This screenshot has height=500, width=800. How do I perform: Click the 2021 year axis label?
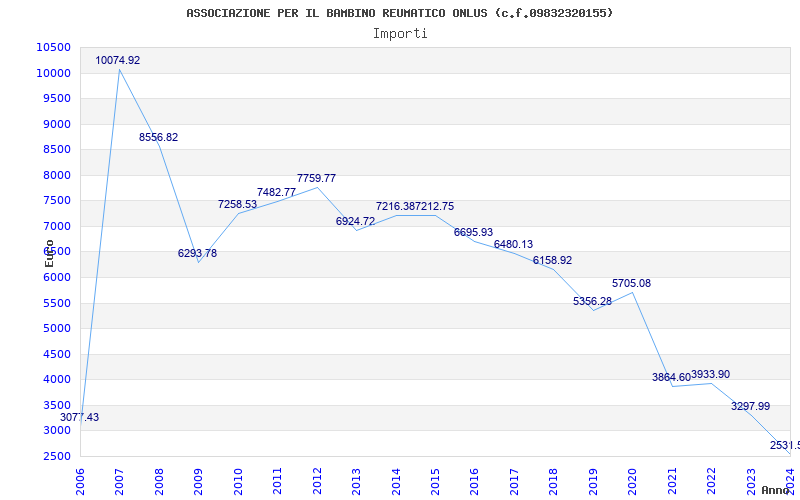pos(672,481)
